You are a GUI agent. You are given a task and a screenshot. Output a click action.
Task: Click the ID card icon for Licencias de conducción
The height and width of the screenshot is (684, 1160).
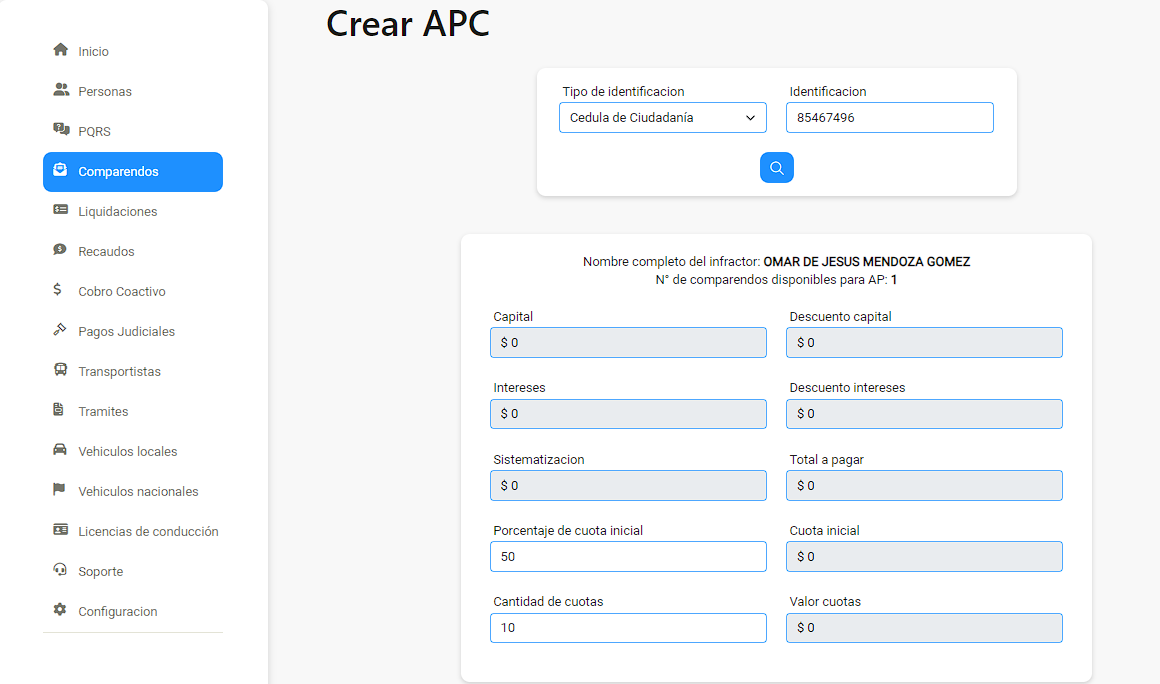point(61,529)
